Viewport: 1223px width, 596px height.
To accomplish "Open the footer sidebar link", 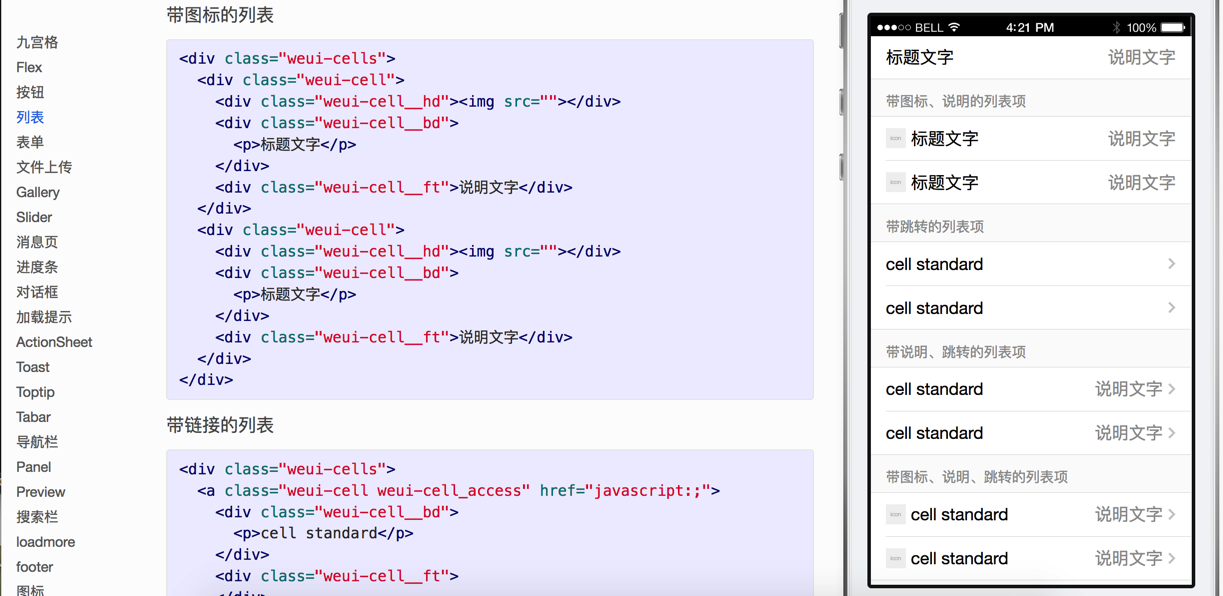I will click(34, 567).
